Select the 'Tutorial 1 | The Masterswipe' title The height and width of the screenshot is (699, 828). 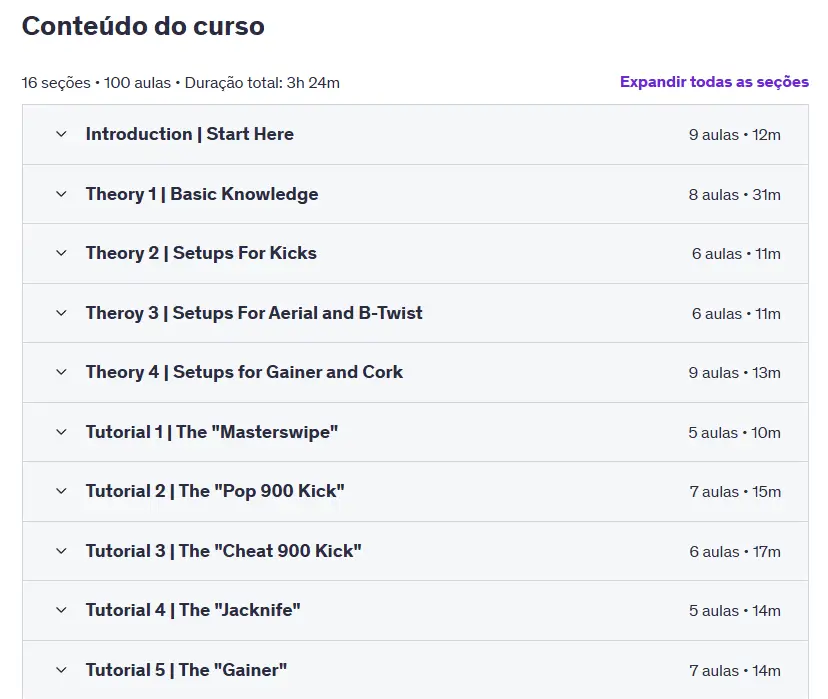(x=212, y=432)
